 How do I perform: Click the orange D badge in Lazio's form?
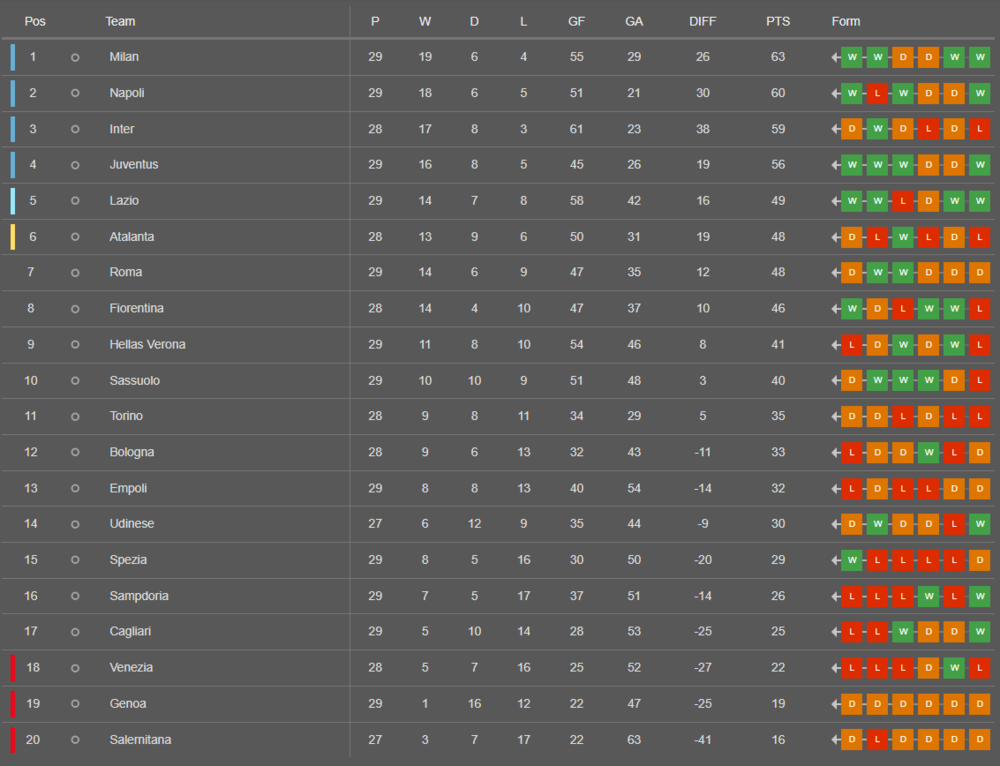click(928, 201)
